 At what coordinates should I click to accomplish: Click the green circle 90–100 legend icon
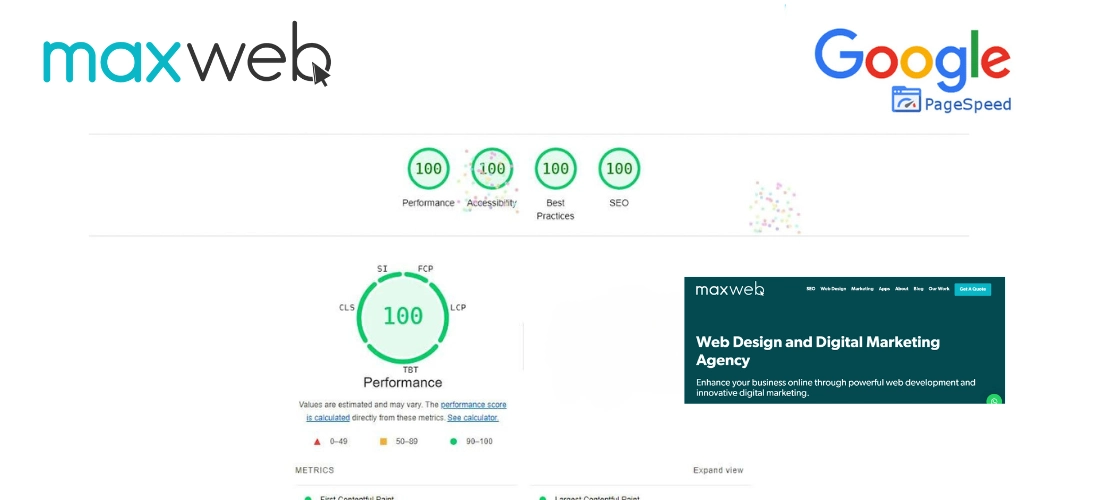pyautogui.click(x=453, y=441)
